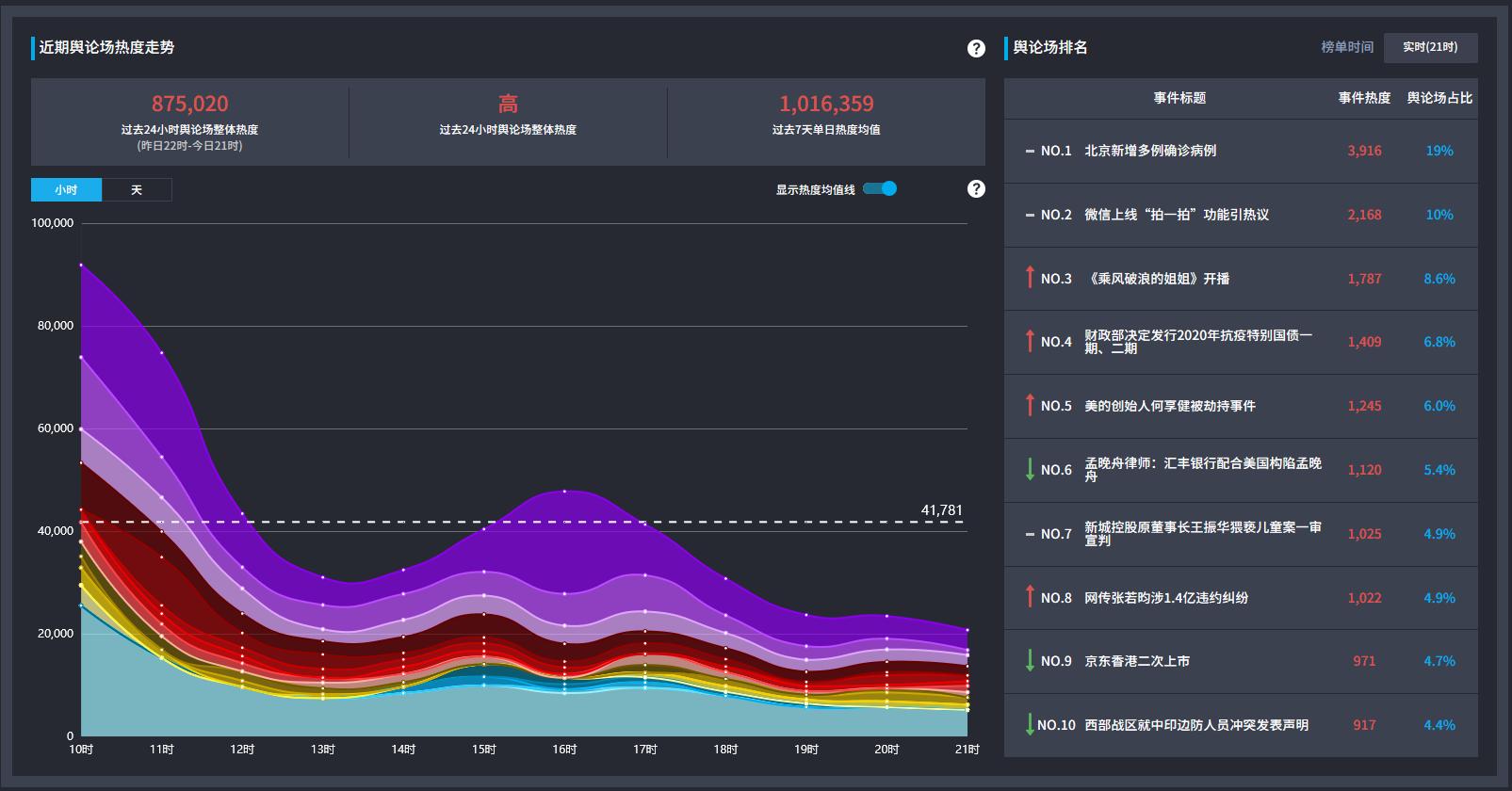Click green down arrow for NO.9 ranking
Screen dimensions: 1512x791
click(x=1030, y=660)
